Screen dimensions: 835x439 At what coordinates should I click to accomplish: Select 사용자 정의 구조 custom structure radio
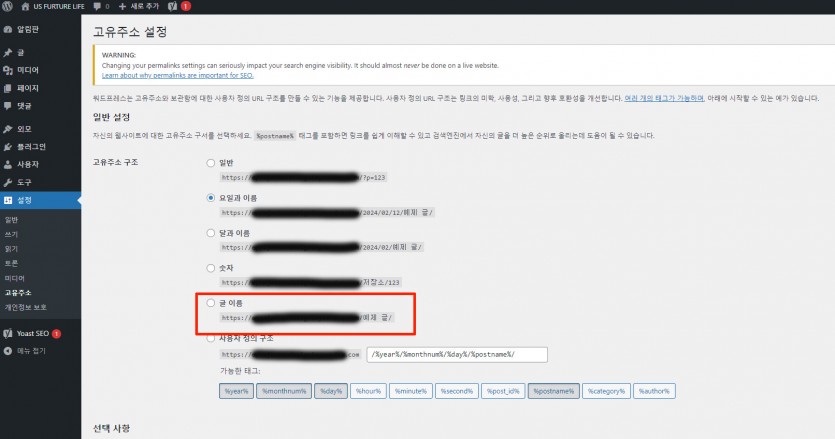tap(210, 338)
